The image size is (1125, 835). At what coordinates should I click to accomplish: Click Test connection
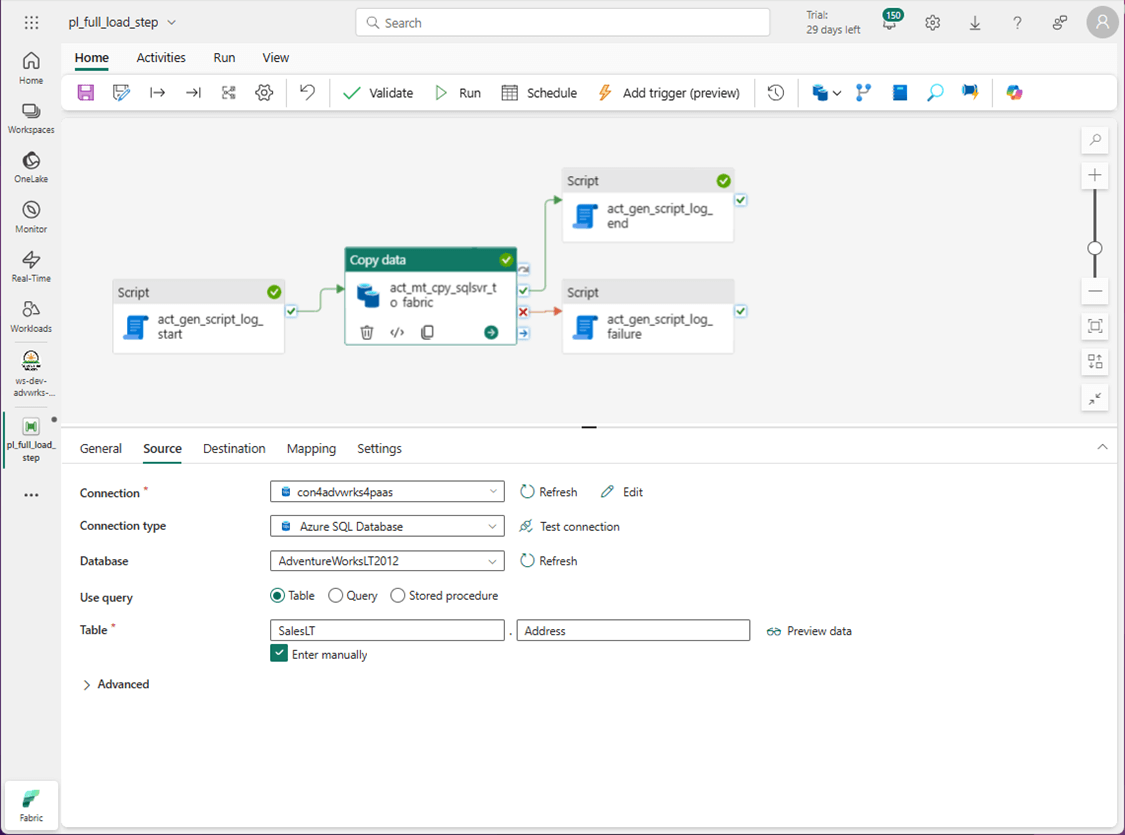tap(570, 526)
